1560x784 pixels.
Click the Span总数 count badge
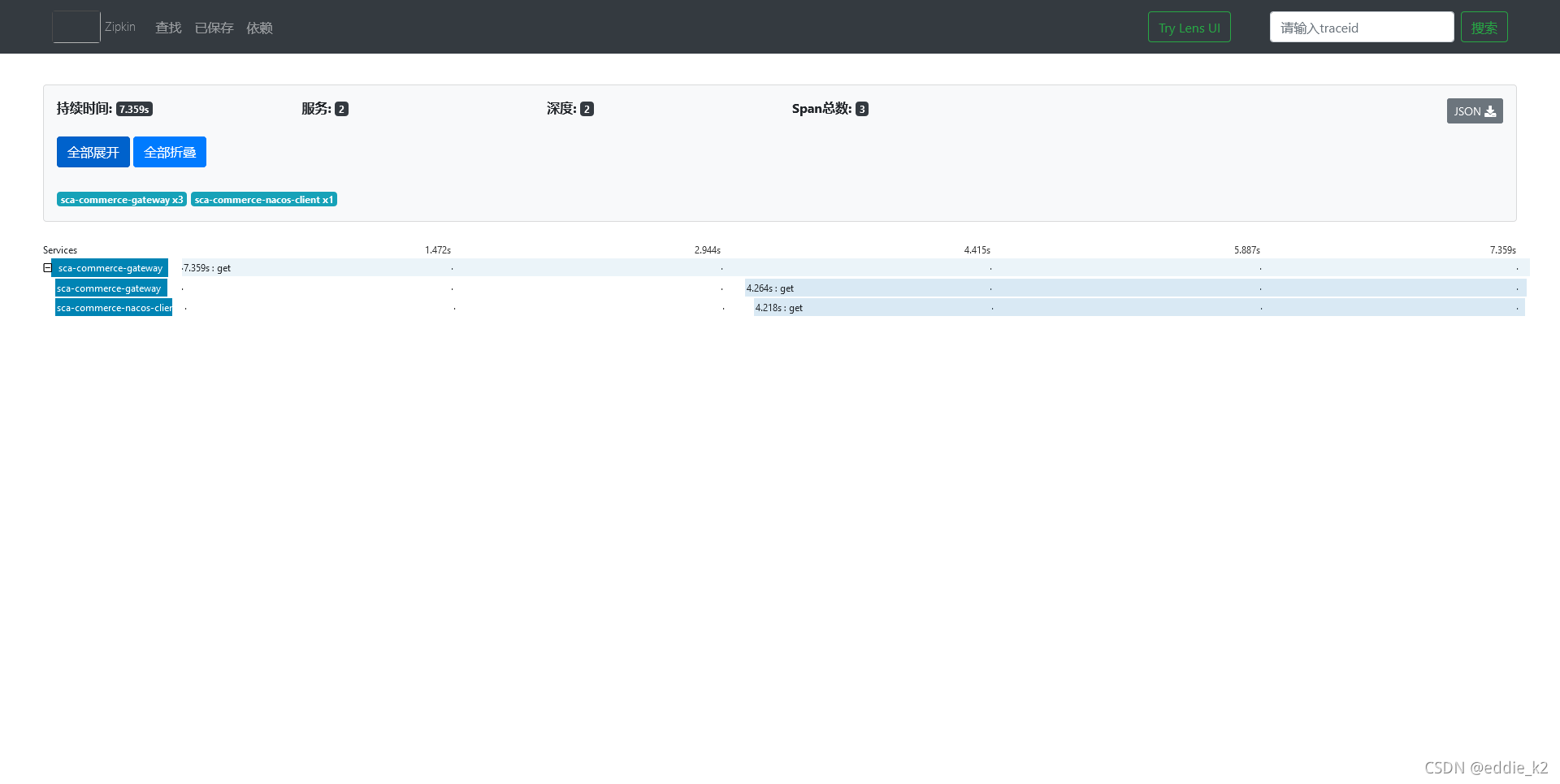[x=862, y=109]
